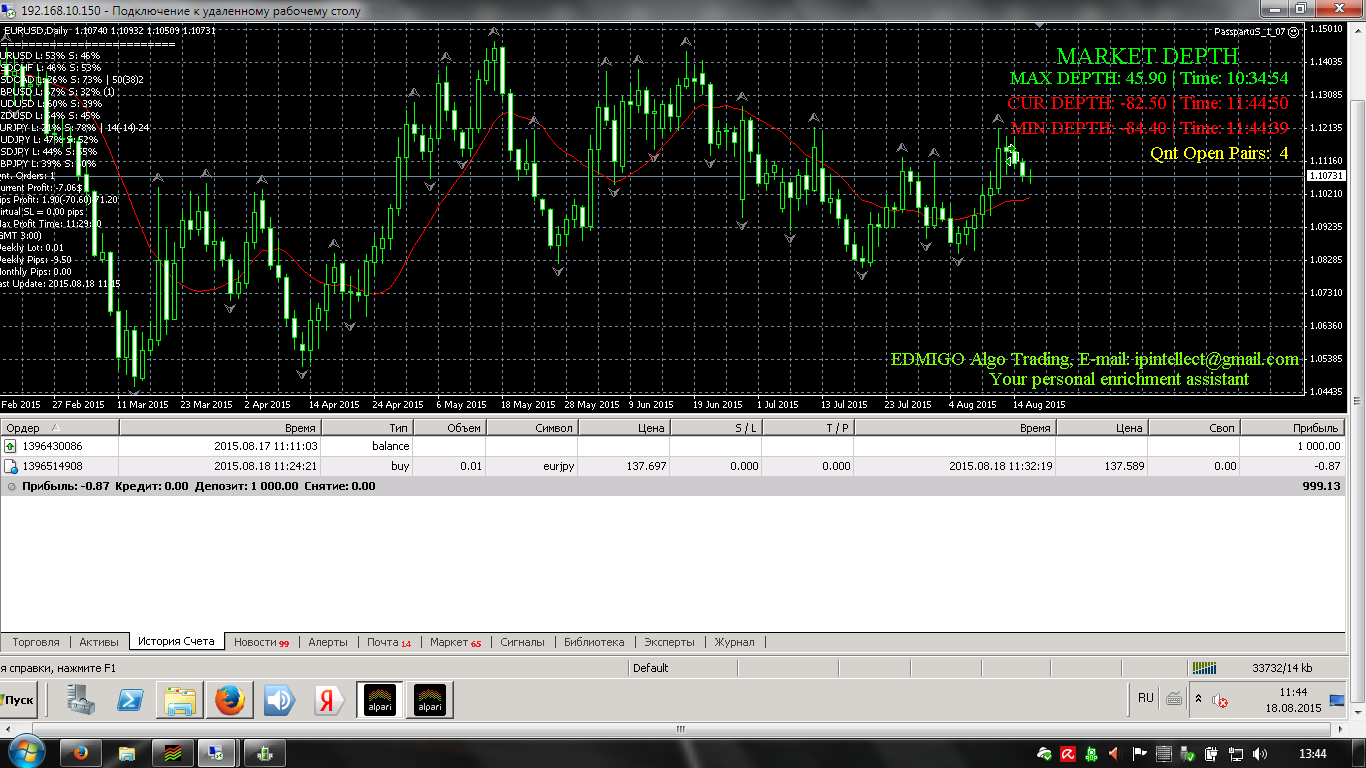Click the summary row profit icon
Viewport: 1366px width, 768px height.
tap(10, 486)
